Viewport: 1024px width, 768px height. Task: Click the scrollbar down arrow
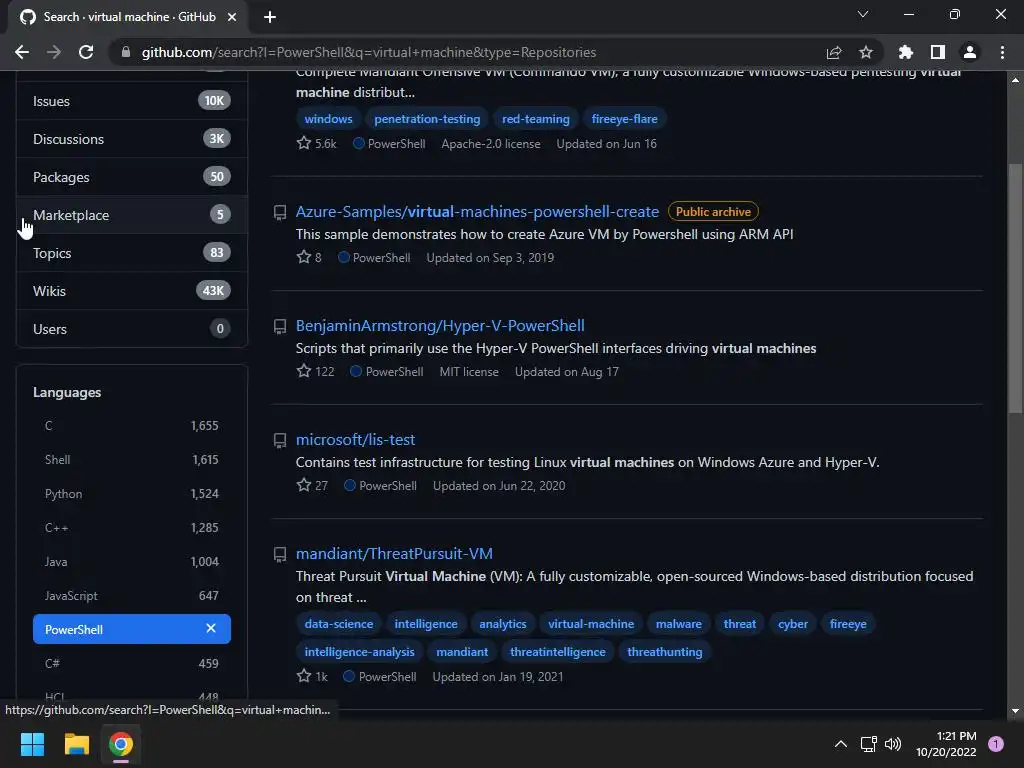coord(1015,711)
